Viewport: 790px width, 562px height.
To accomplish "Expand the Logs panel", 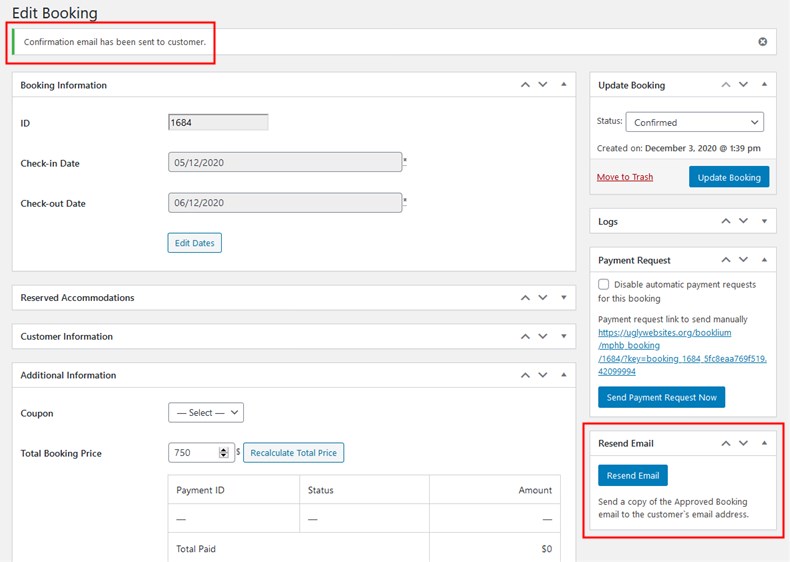I will (764, 221).
